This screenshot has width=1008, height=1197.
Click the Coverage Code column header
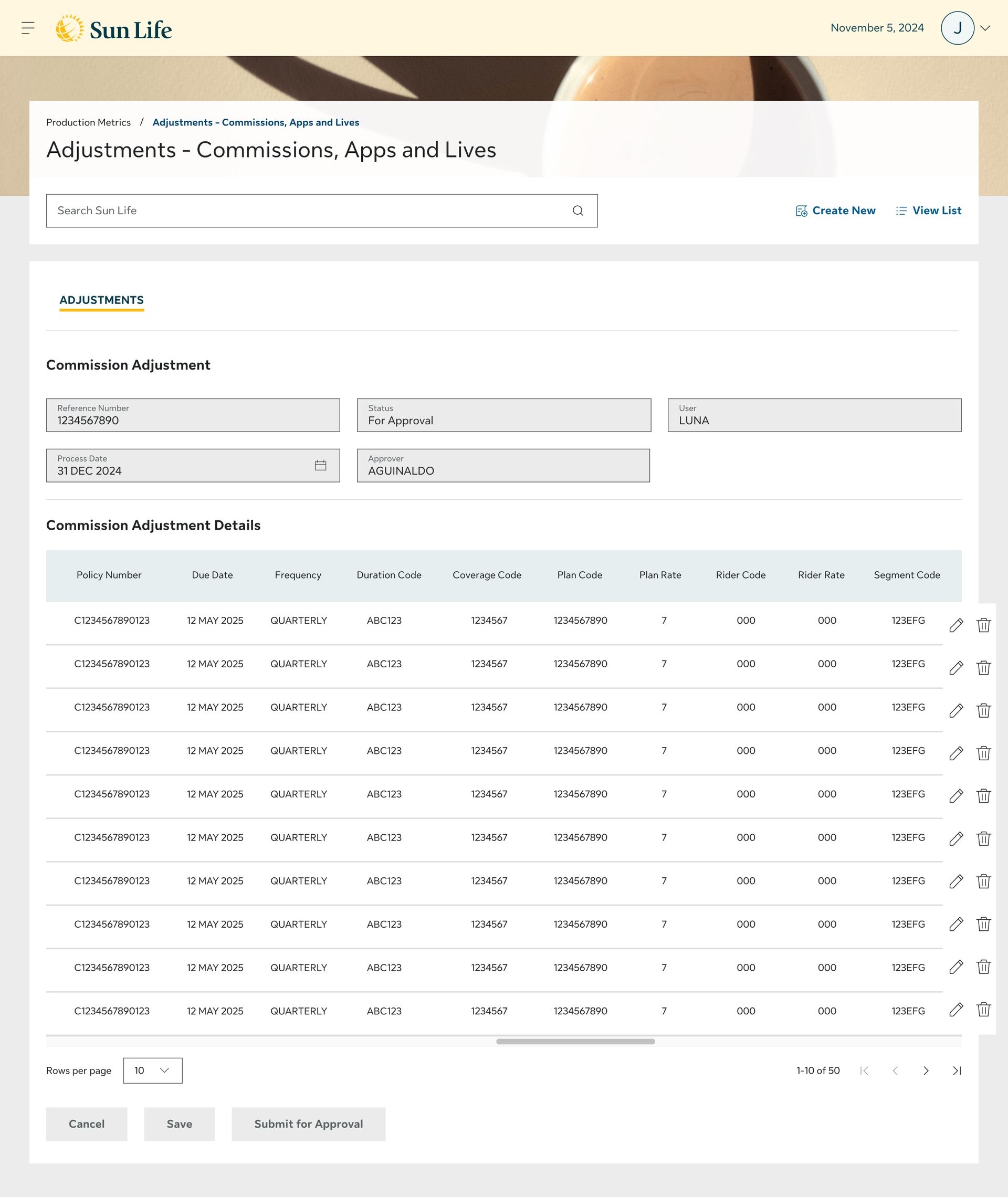[x=487, y=575]
